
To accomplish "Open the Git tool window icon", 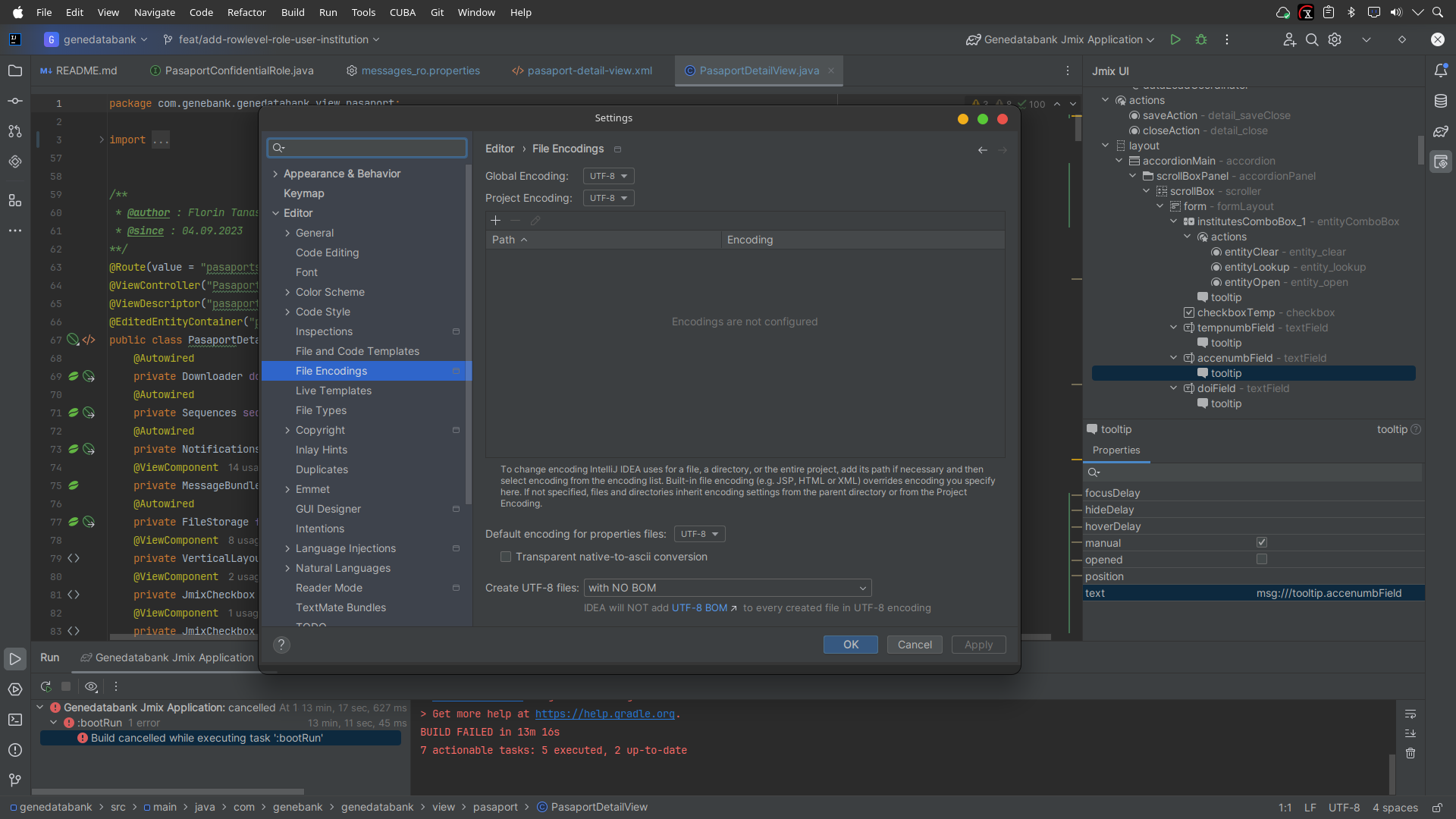I will pyautogui.click(x=15, y=780).
